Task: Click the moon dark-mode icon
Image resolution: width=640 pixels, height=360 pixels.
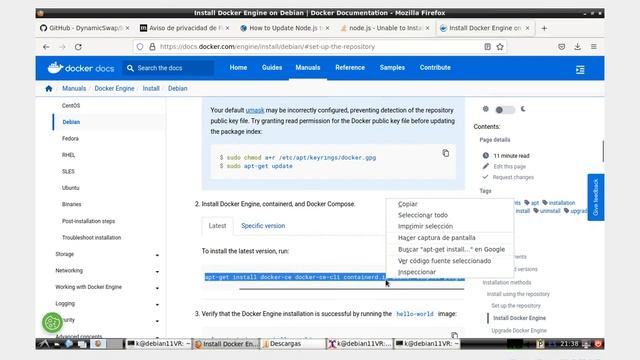Action: [x=523, y=109]
